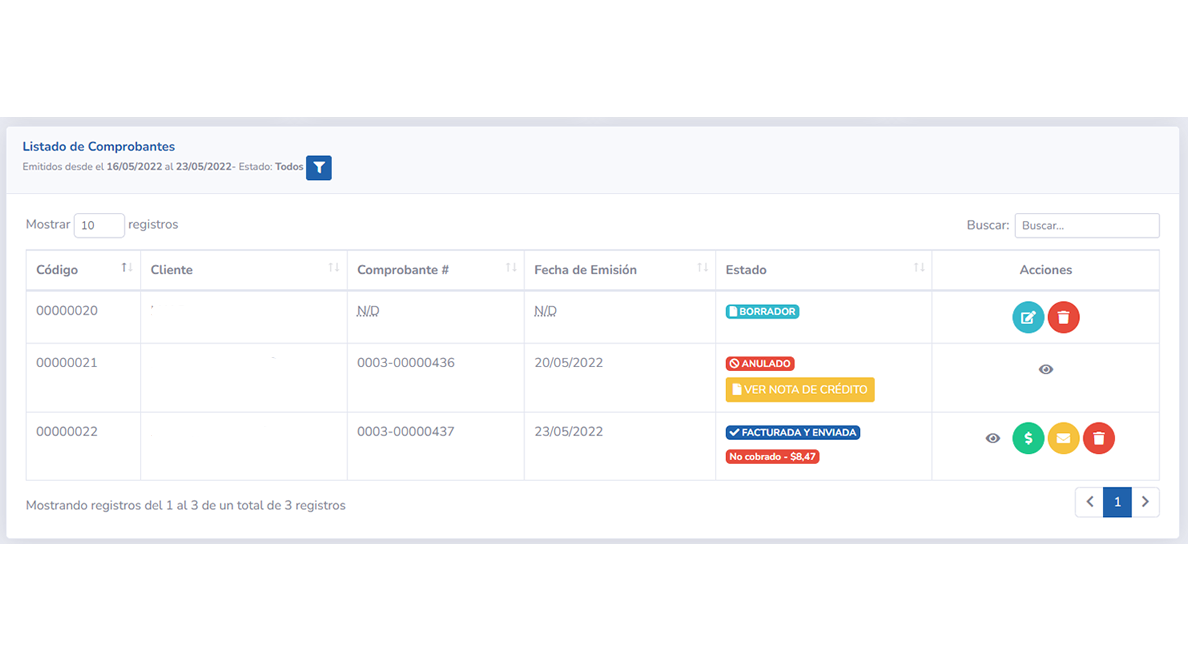Click the Mostrar registros count field

point(99,226)
